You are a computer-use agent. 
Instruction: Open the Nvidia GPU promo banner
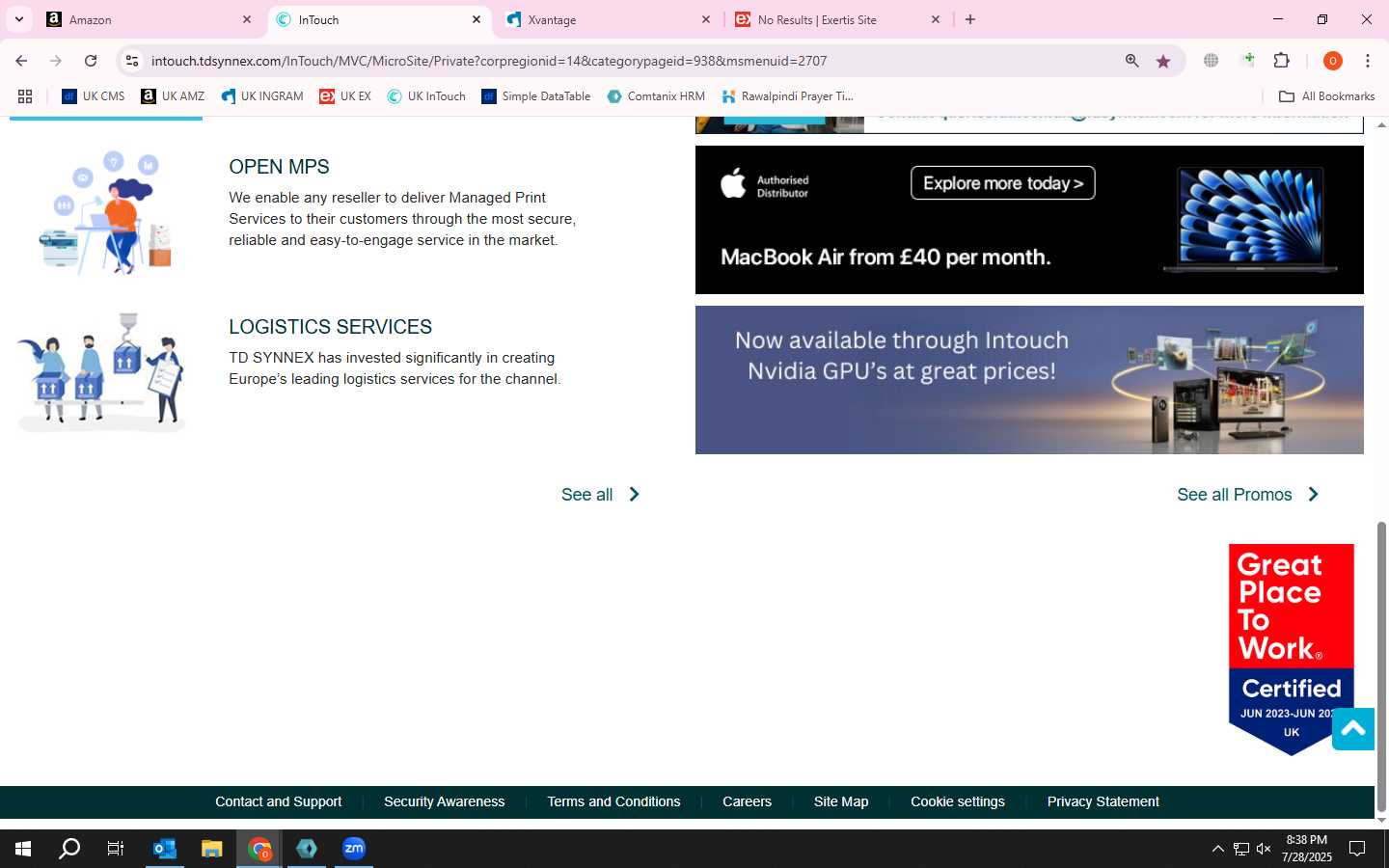coord(1029,380)
